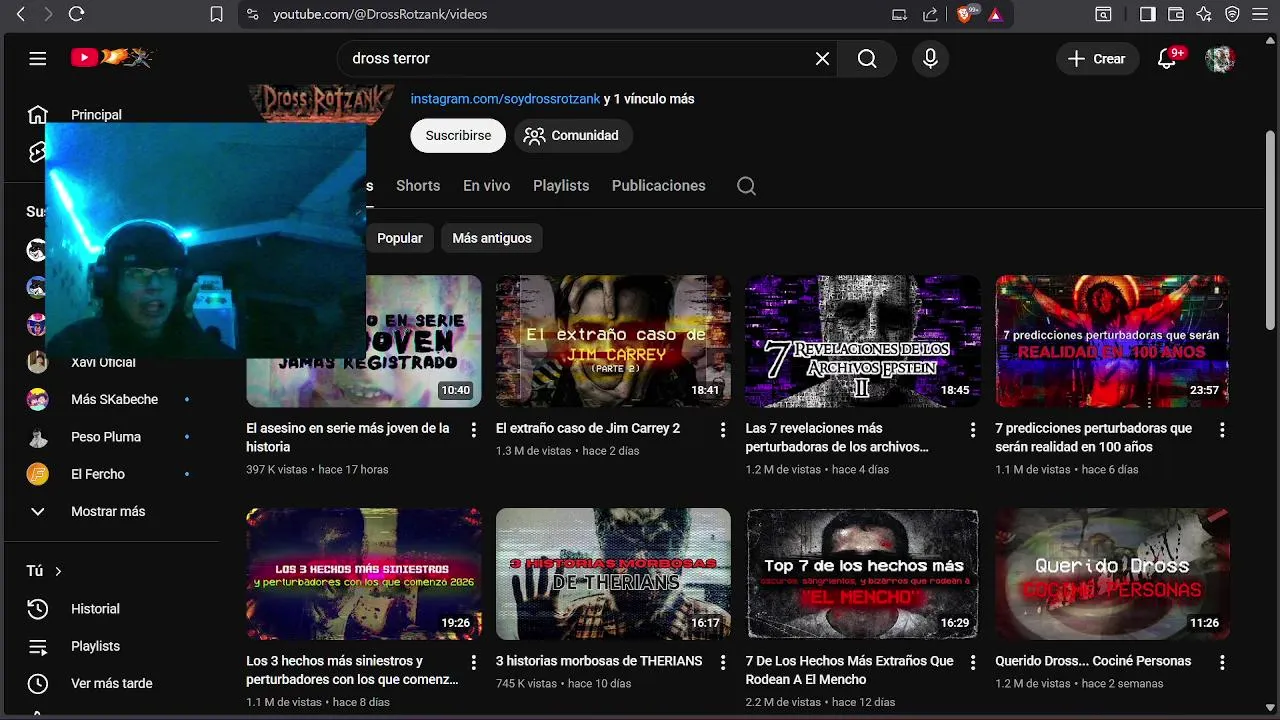The width and height of the screenshot is (1280, 720).
Task: Open options for Cociné Personas video
Action: coord(1222,663)
